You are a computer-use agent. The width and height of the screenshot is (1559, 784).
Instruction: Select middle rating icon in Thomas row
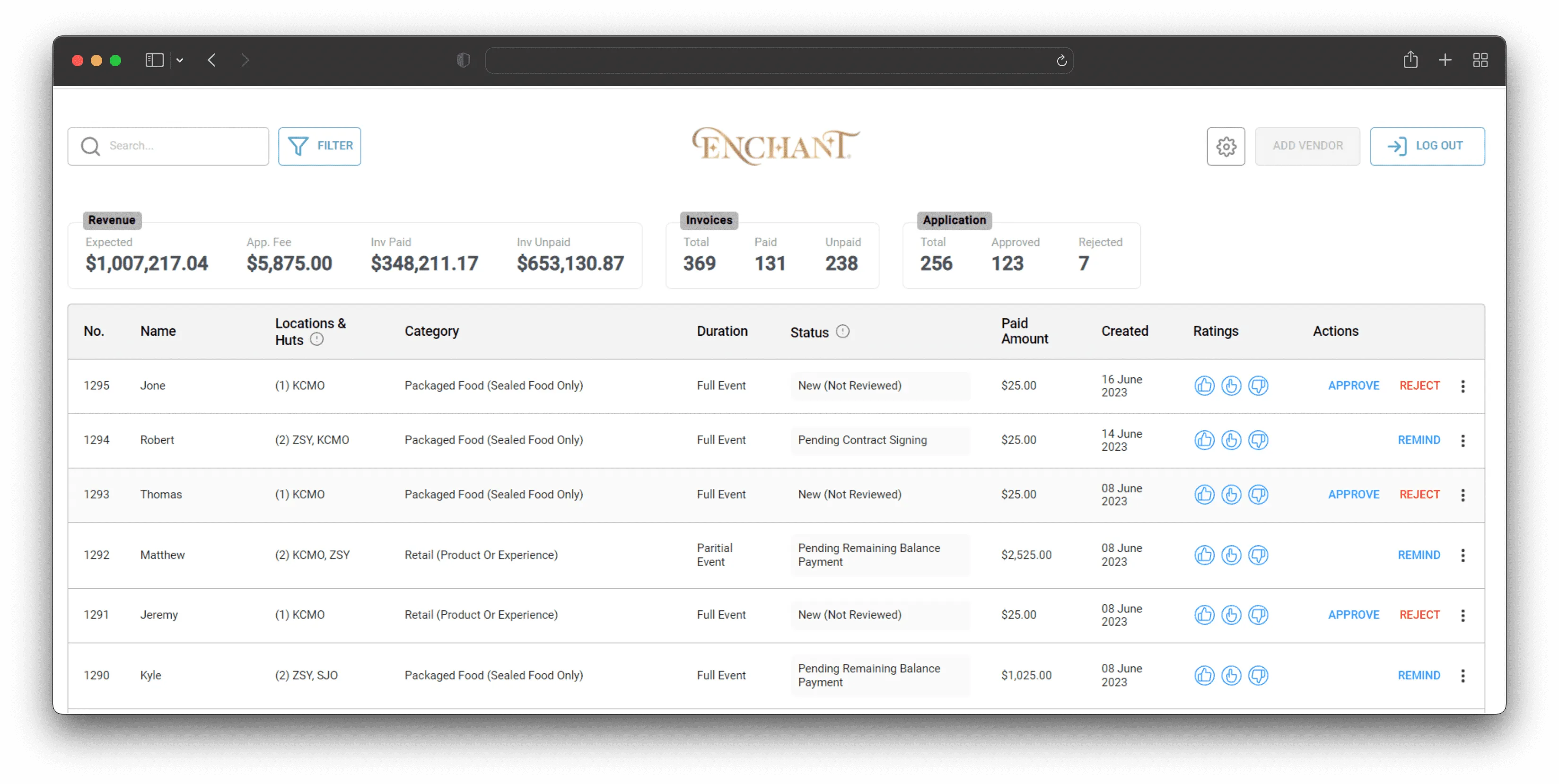click(x=1231, y=494)
